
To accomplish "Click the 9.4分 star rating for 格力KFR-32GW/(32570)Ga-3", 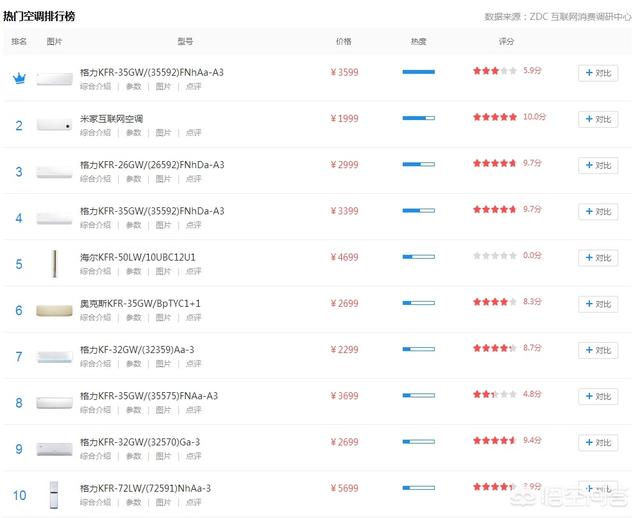I will (495, 440).
